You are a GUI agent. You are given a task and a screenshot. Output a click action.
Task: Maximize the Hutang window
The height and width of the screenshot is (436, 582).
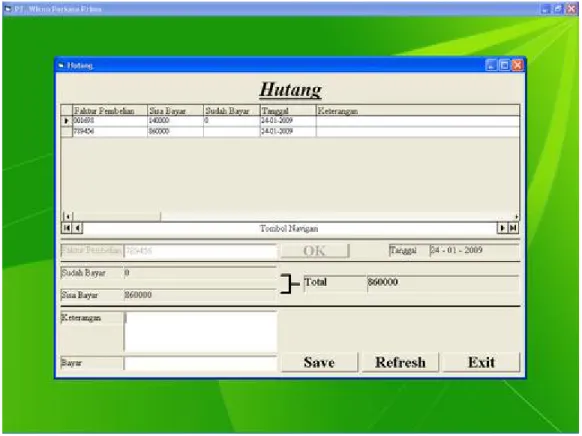pos(504,65)
